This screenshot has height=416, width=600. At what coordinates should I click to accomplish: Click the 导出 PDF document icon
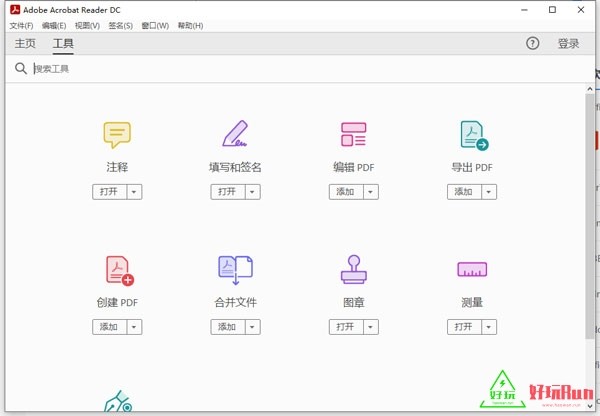click(x=474, y=135)
